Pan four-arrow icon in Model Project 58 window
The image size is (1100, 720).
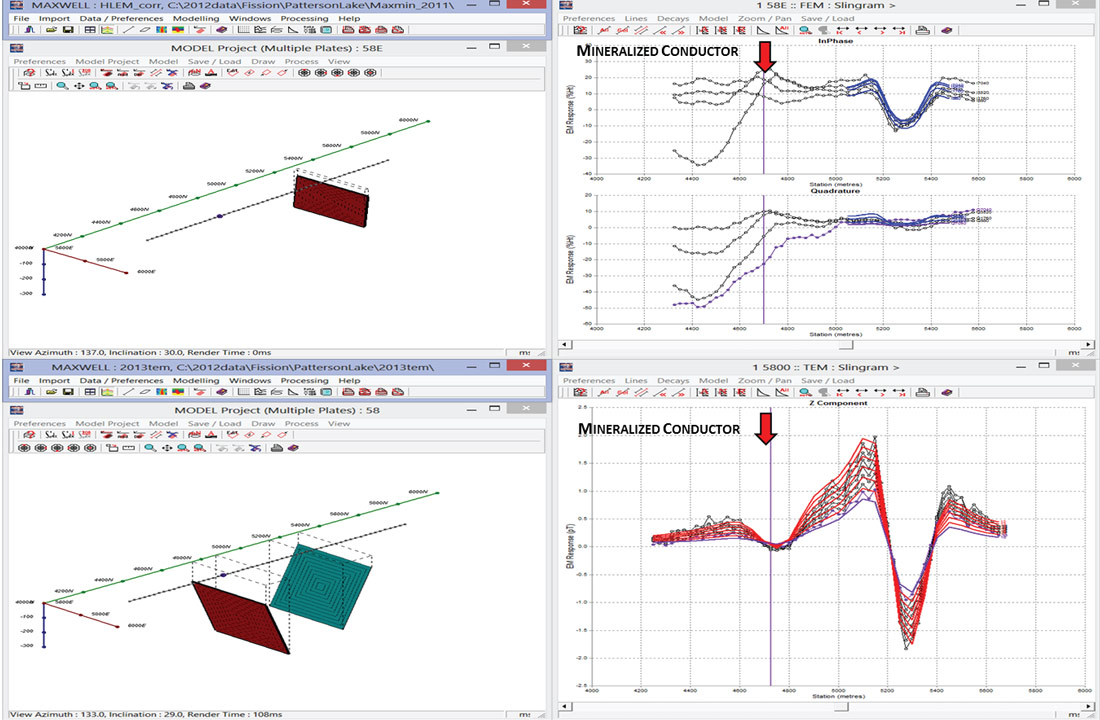pos(167,447)
